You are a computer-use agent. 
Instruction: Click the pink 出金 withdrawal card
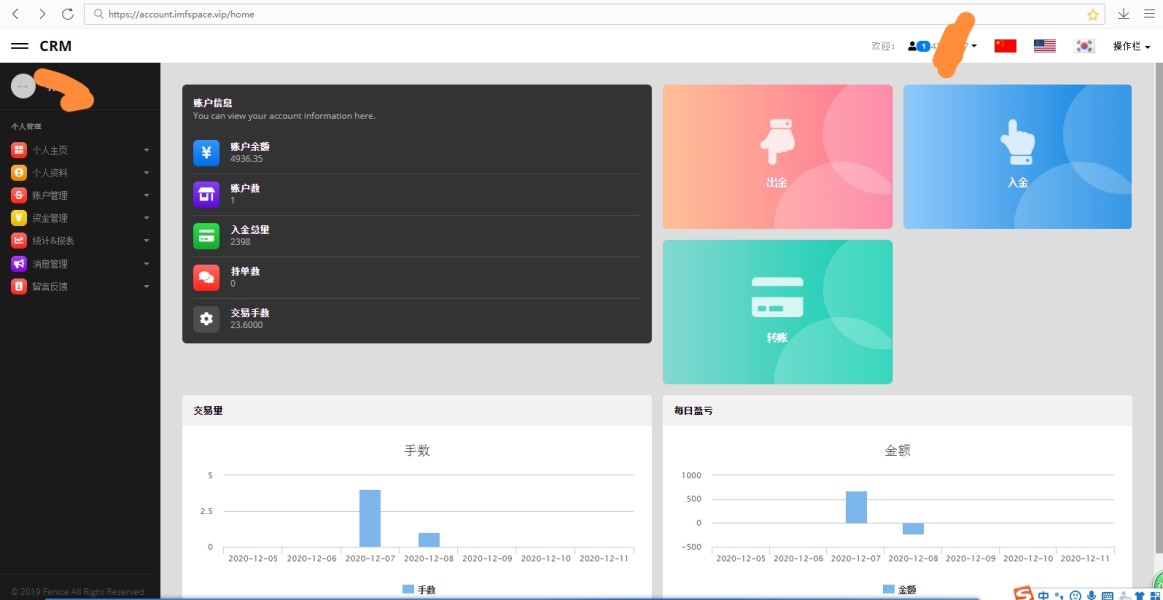pos(777,157)
